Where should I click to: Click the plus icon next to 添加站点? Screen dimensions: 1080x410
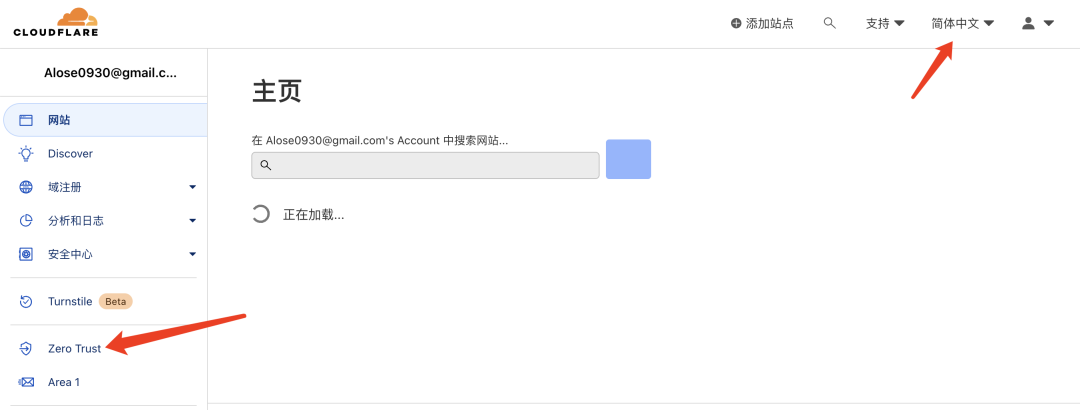736,23
